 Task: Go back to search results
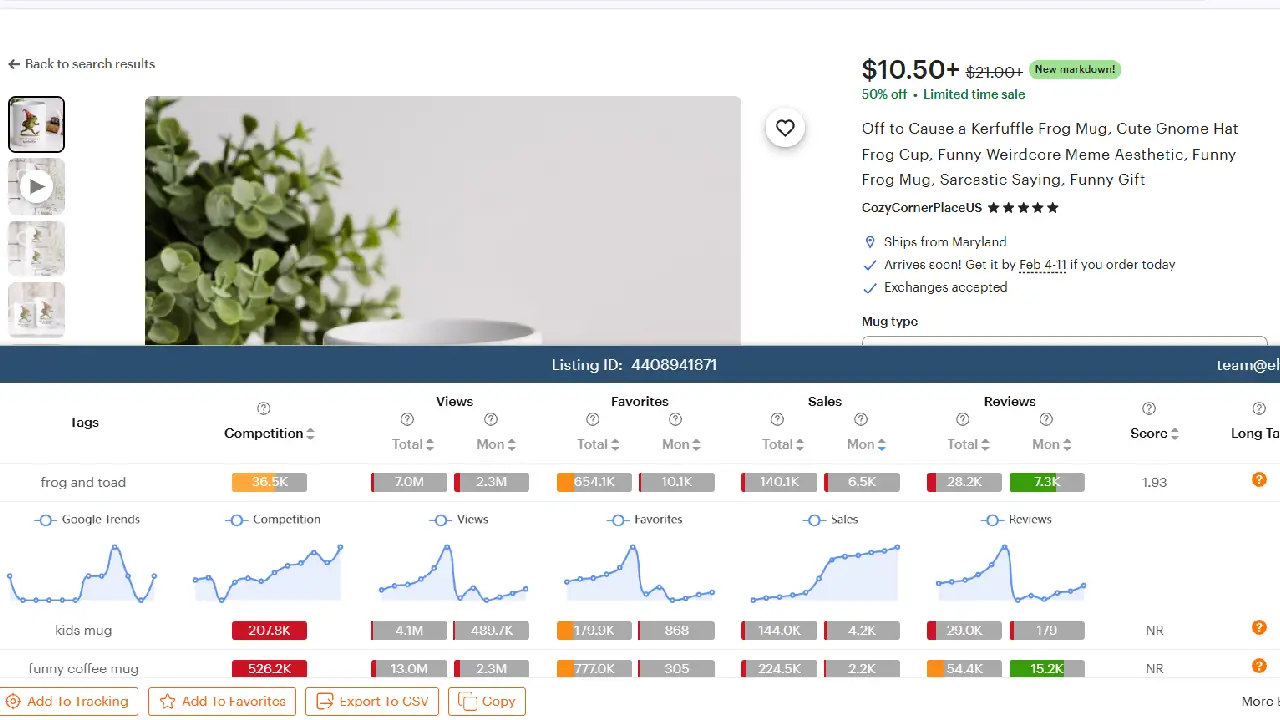[81, 64]
